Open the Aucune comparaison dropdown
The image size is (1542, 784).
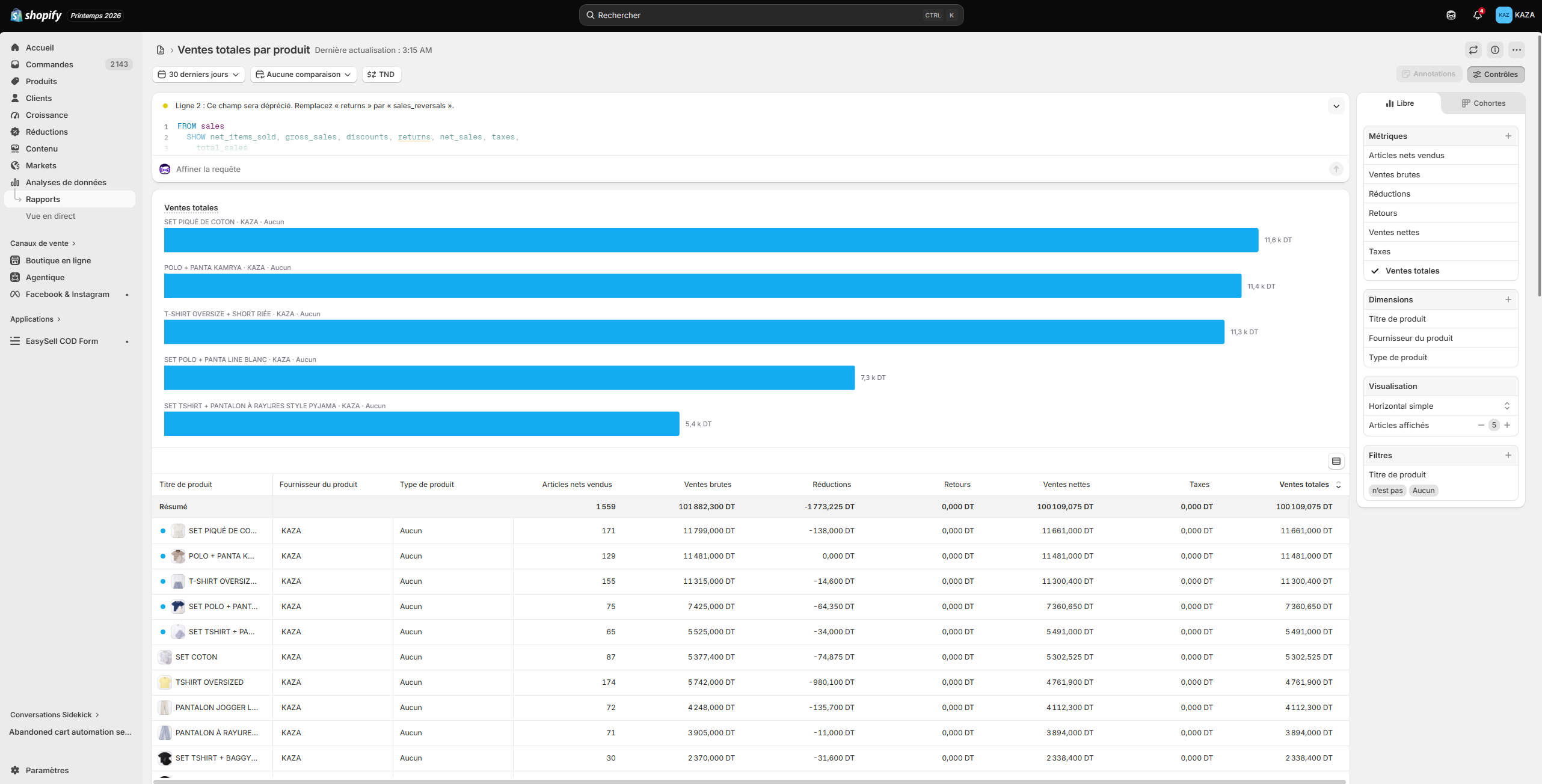tap(304, 74)
